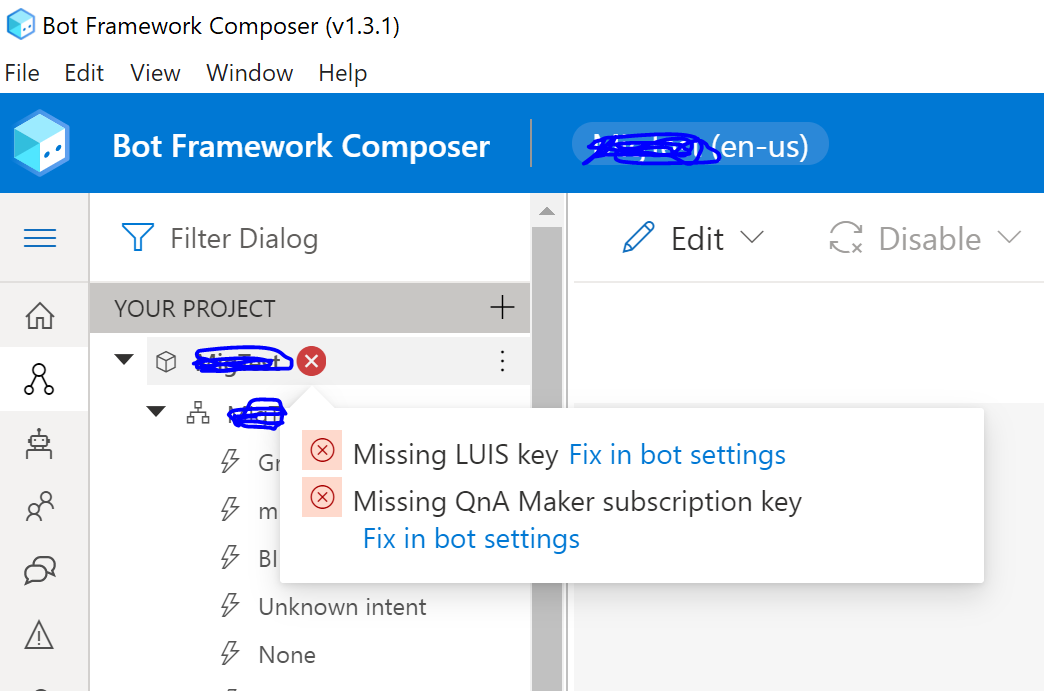Open the File menu
1044x691 pixels.
22,72
